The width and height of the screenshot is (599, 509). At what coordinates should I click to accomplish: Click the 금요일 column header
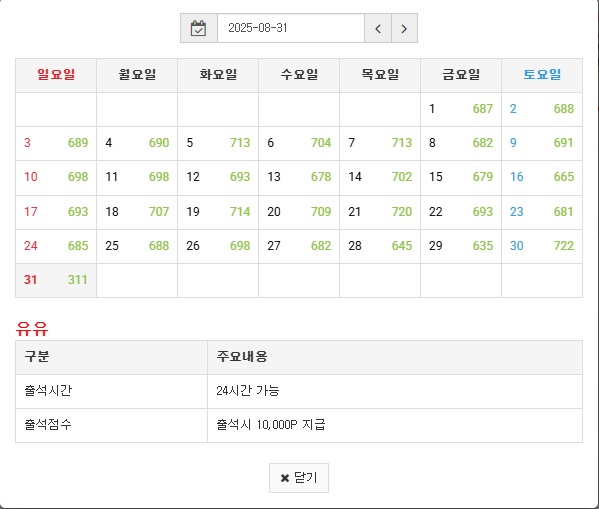tap(461, 75)
